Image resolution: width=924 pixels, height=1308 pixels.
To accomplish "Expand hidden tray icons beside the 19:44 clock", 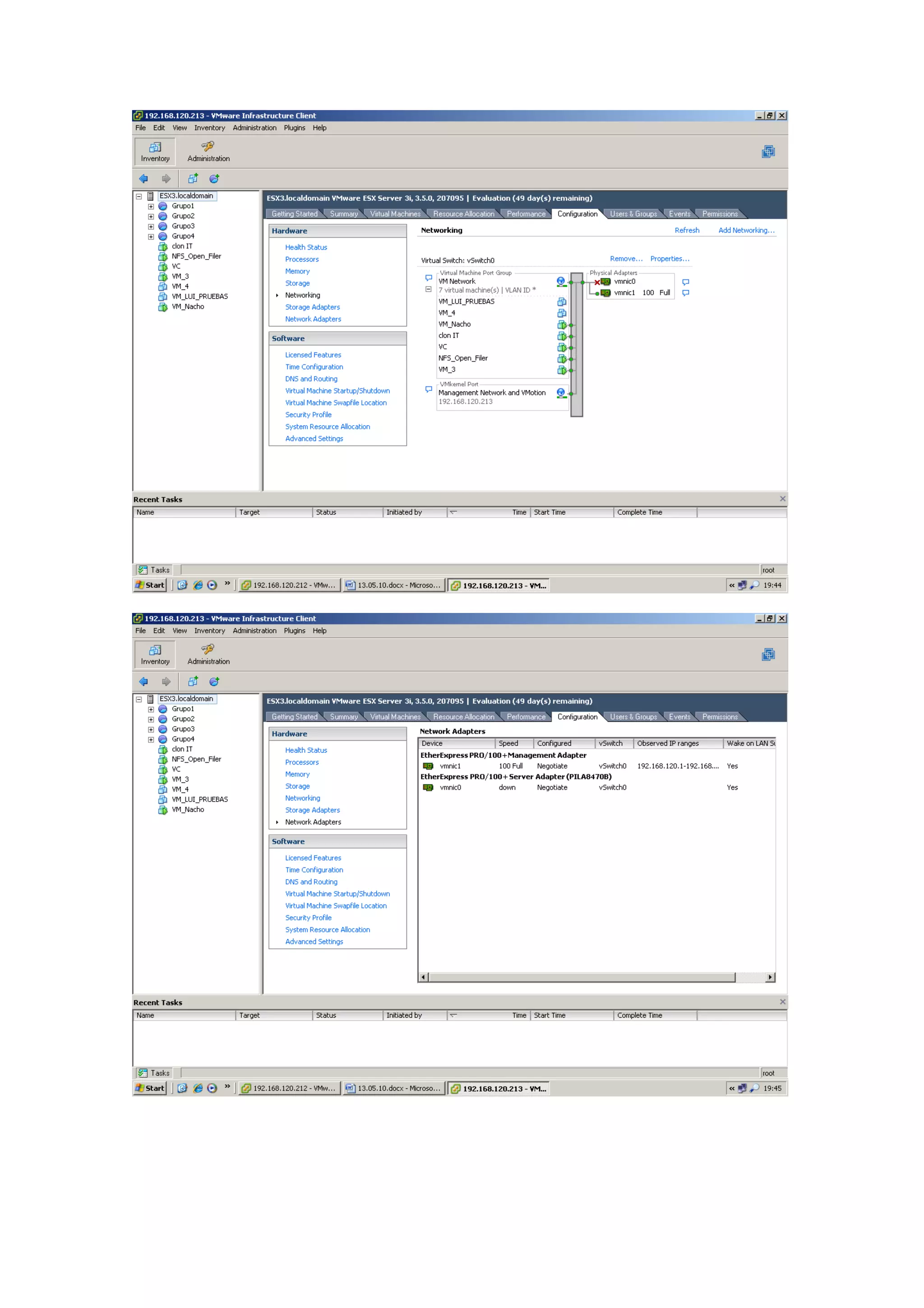I will click(731, 586).
